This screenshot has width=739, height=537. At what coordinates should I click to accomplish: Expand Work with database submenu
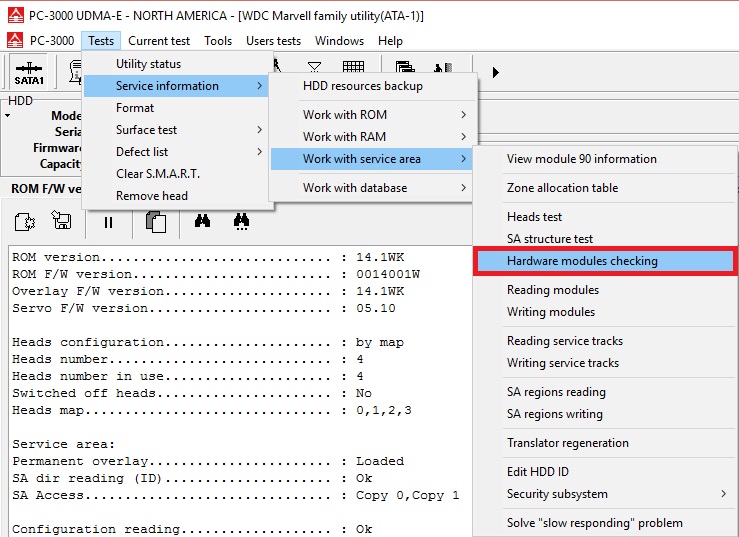click(371, 188)
